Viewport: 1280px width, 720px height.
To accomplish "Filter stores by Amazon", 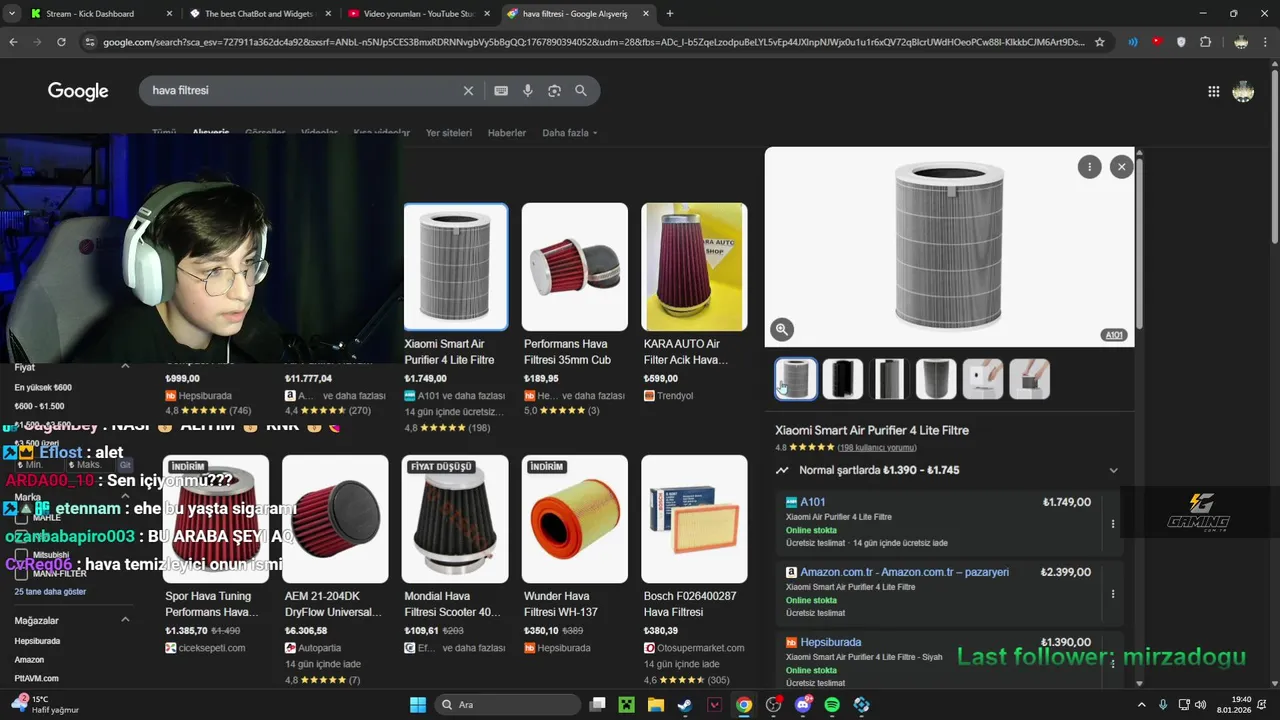I will point(29,660).
